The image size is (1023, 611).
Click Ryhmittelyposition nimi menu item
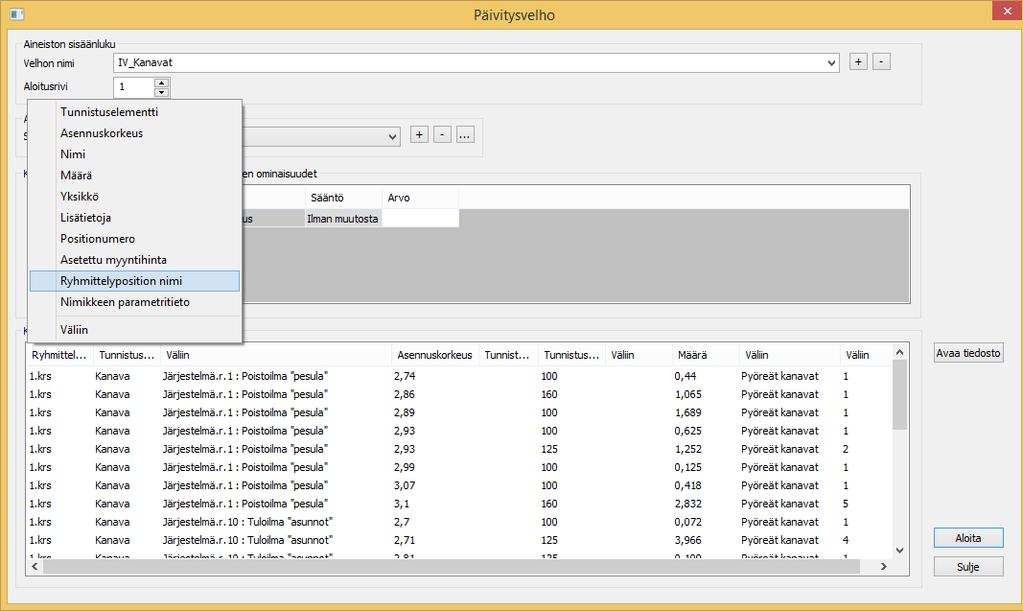(x=134, y=281)
